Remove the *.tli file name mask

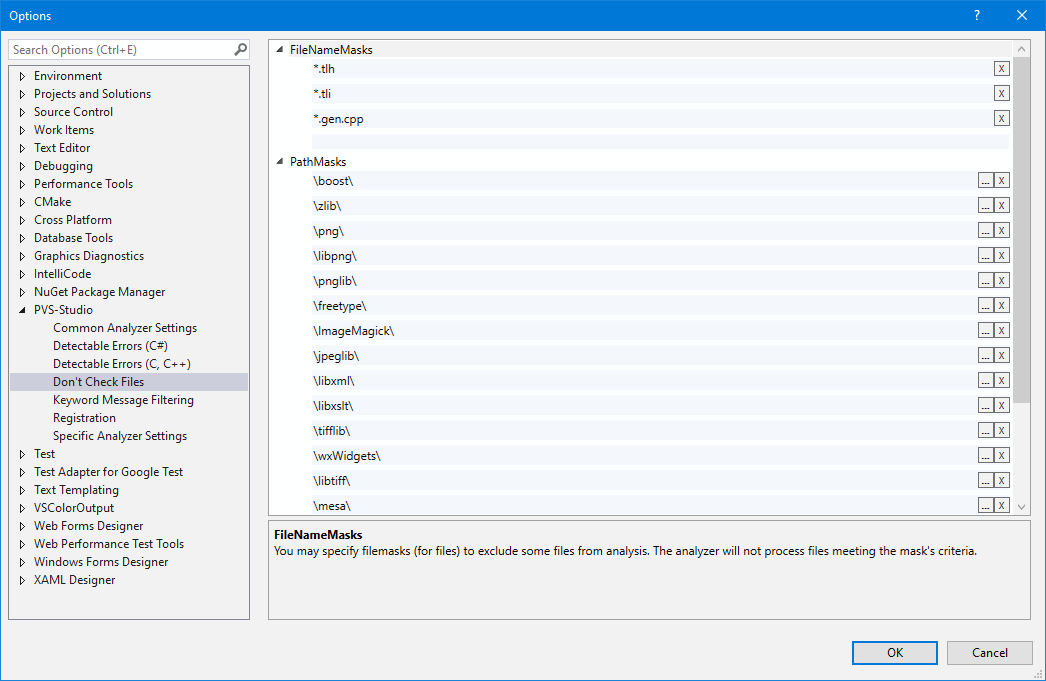(x=1001, y=93)
